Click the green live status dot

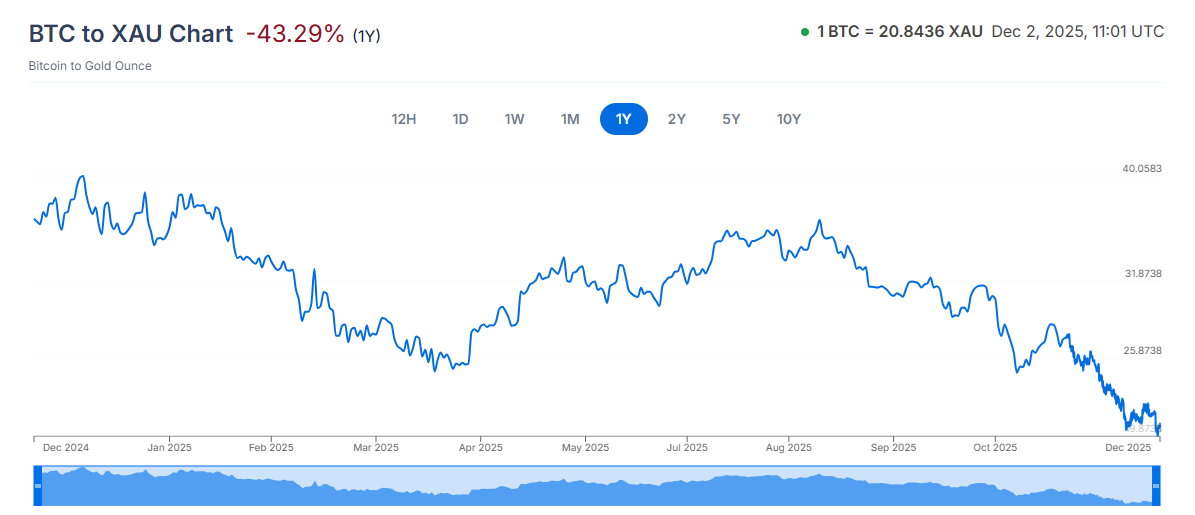coord(804,32)
